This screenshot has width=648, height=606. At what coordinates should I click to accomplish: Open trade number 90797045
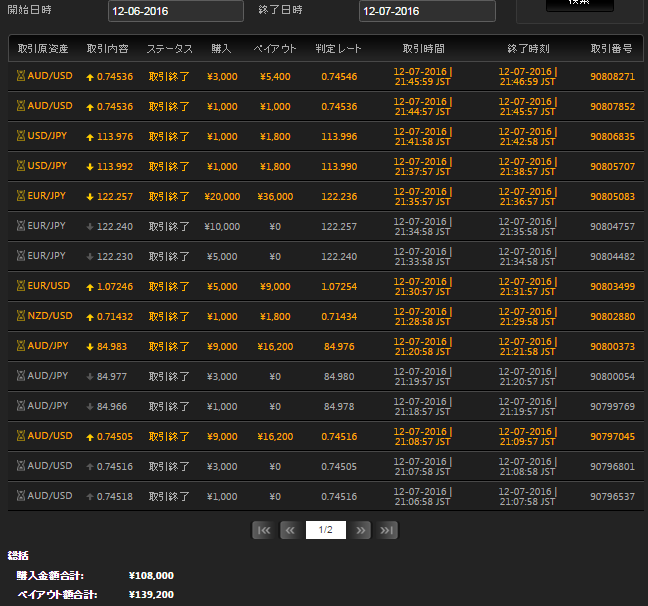(x=612, y=436)
